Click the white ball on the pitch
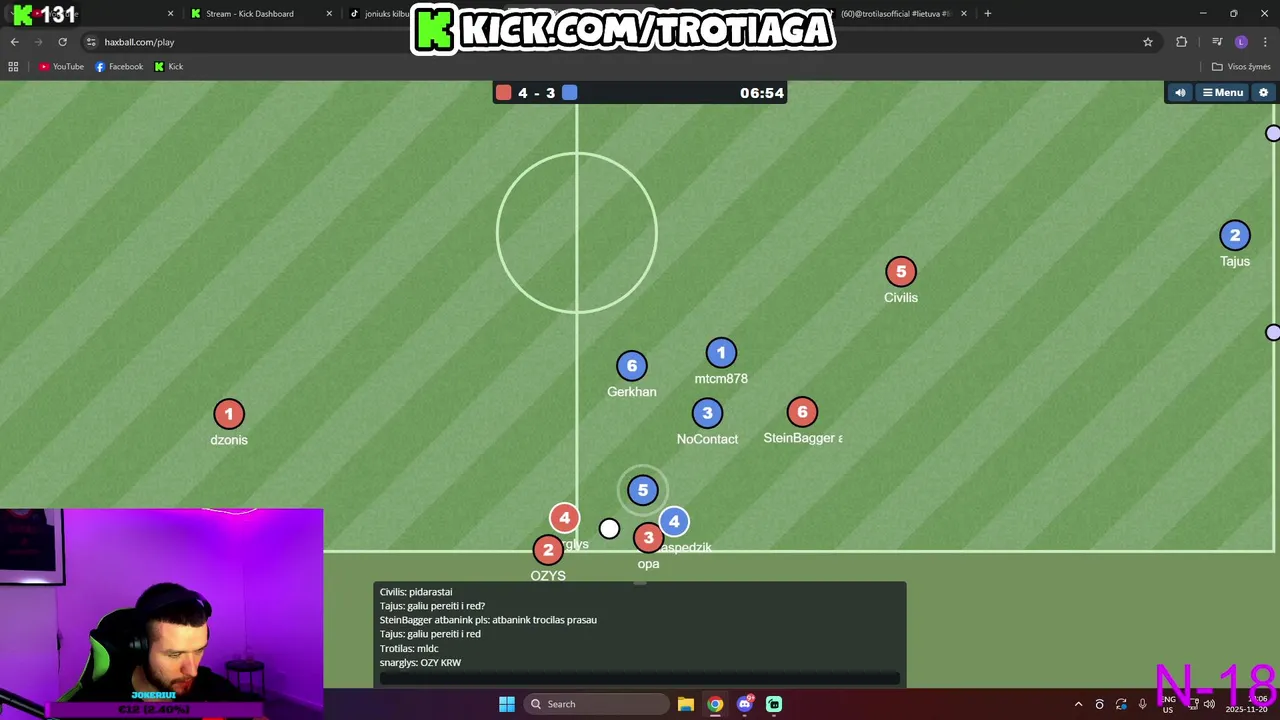This screenshot has width=1280, height=720. tap(609, 529)
